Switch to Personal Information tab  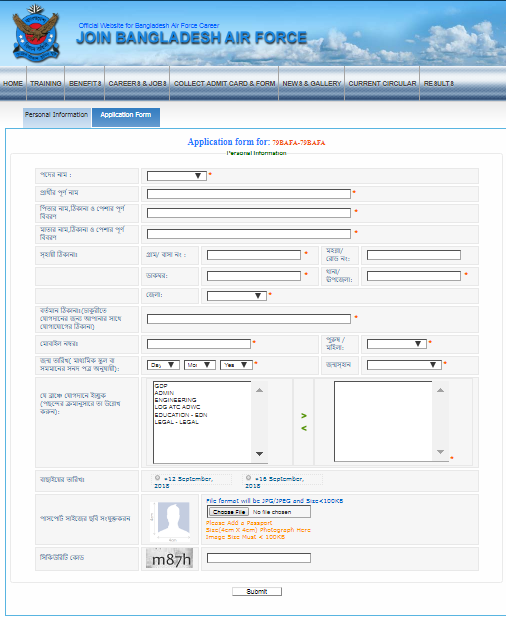(x=56, y=117)
